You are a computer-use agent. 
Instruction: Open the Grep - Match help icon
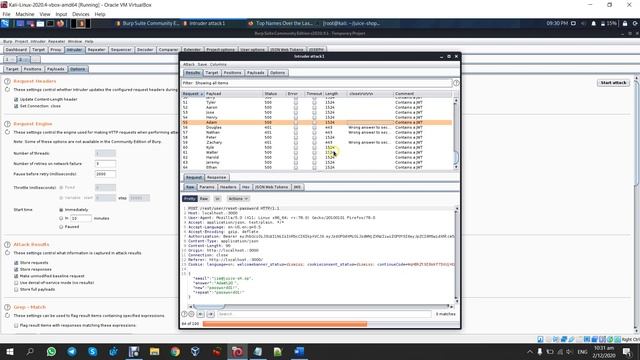[x=7, y=307]
